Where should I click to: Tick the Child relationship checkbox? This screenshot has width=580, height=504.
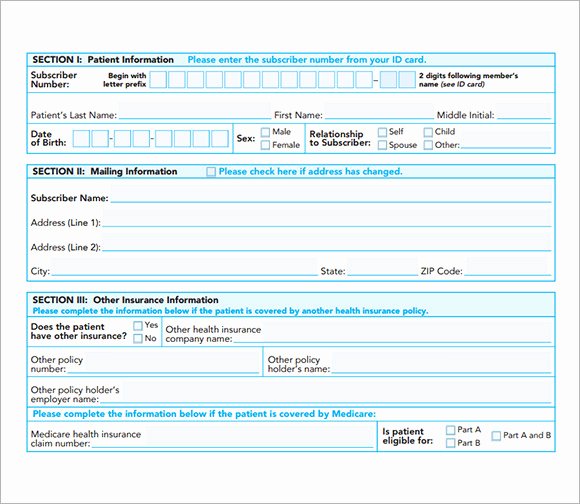[428, 132]
